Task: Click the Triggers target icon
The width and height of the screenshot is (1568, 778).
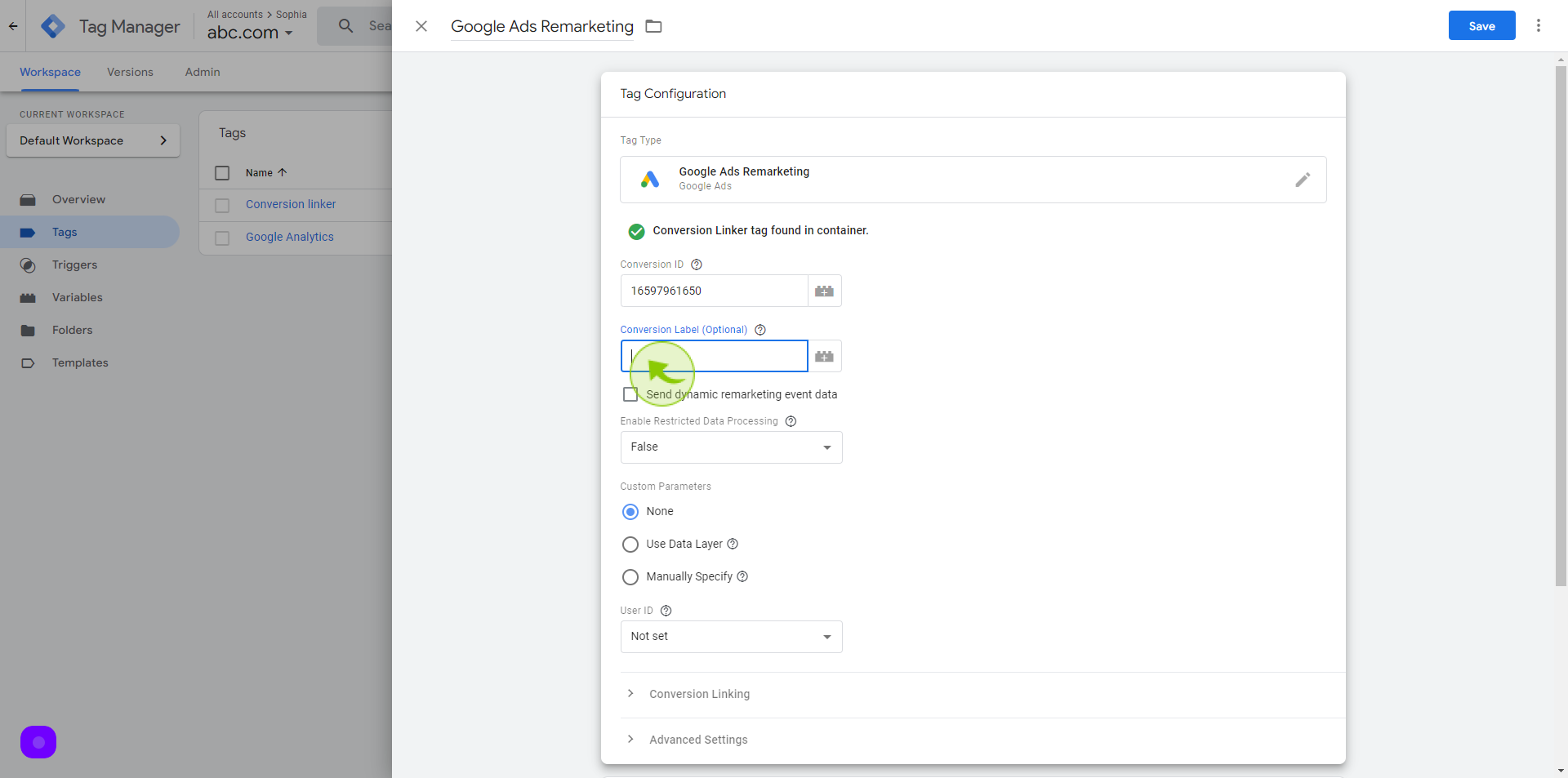Action: [28, 265]
